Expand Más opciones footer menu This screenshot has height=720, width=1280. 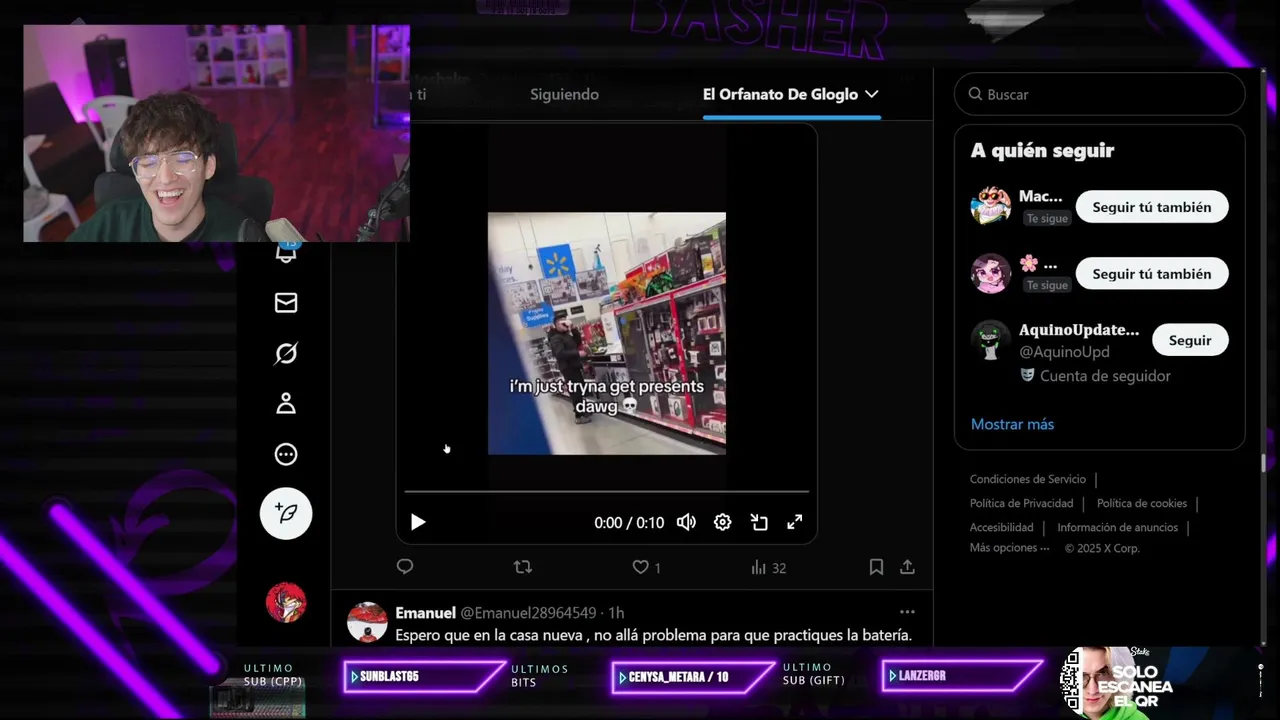[x=1009, y=548]
